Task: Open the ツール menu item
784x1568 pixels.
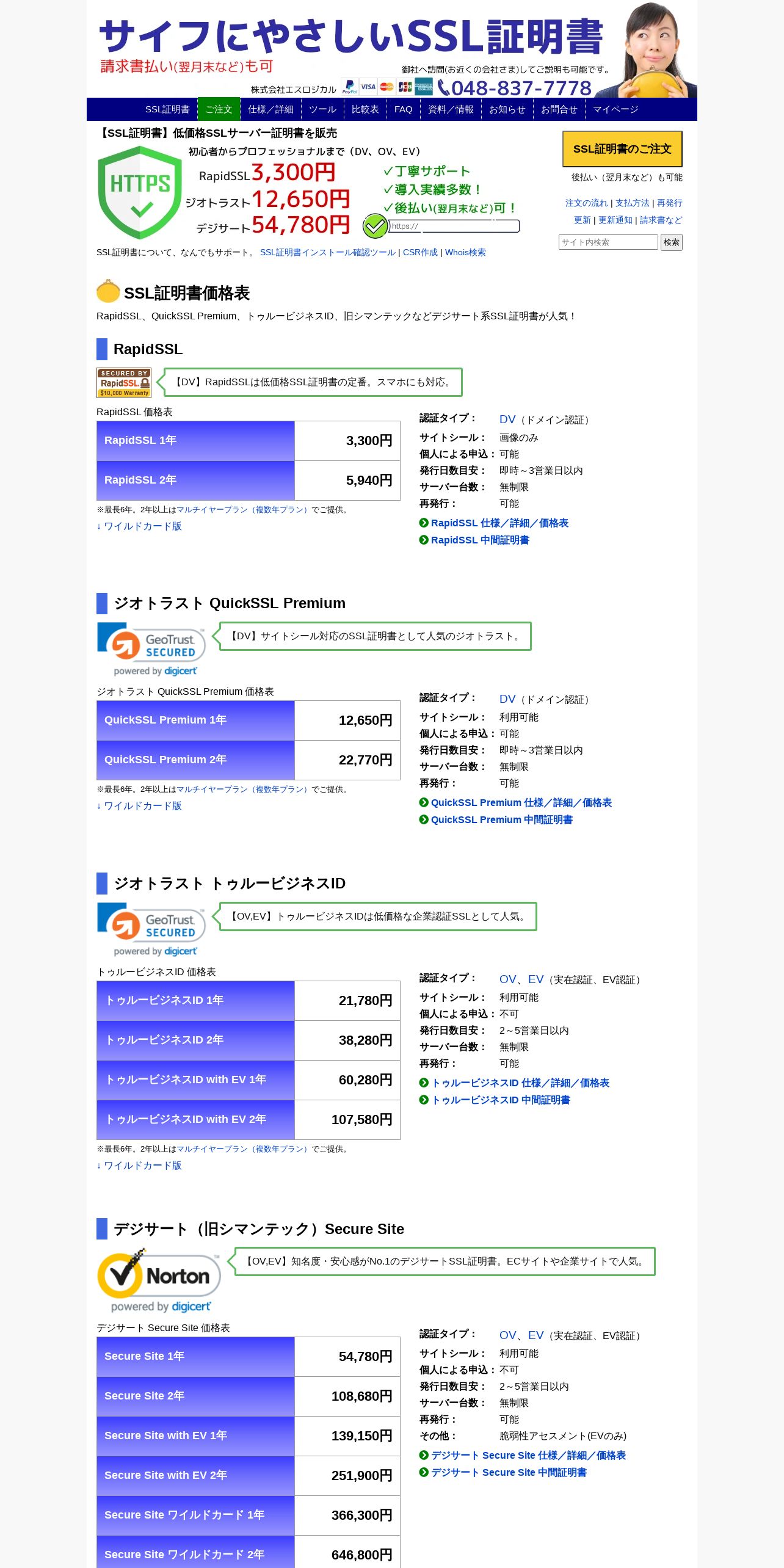Action: [x=322, y=109]
